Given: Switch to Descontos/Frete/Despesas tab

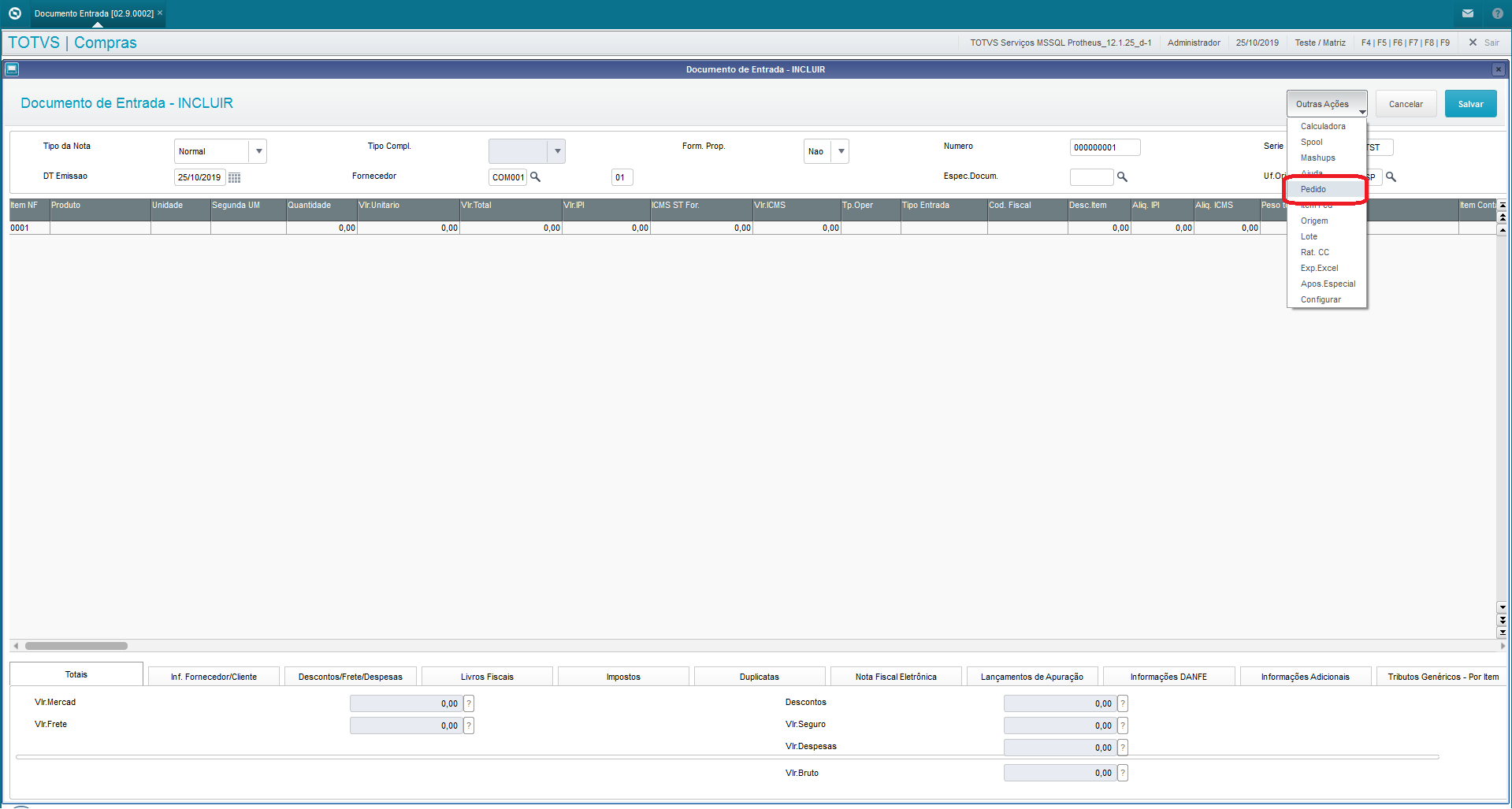Looking at the screenshot, I should [350, 677].
